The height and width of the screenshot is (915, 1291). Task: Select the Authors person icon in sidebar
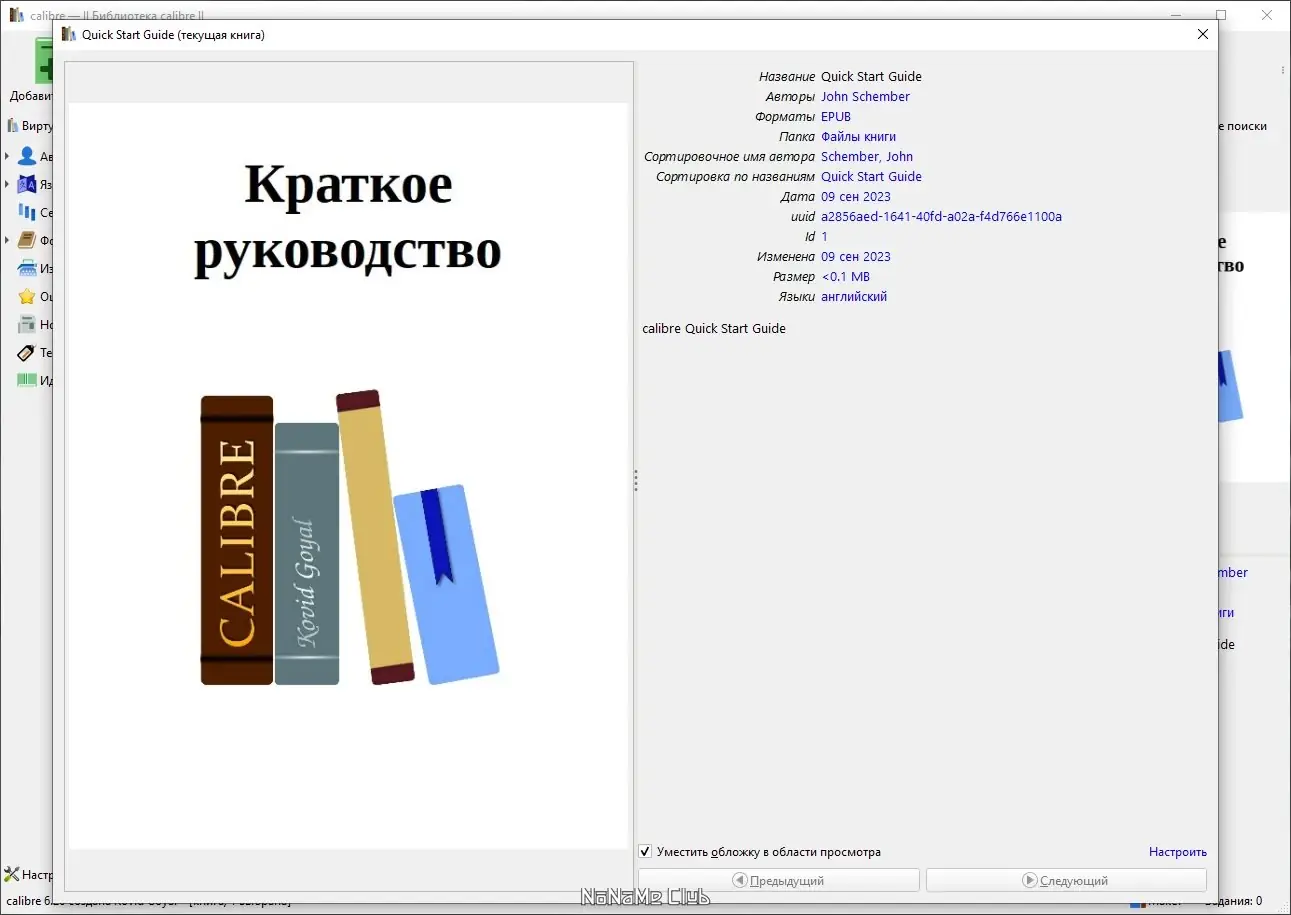coord(27,156)
